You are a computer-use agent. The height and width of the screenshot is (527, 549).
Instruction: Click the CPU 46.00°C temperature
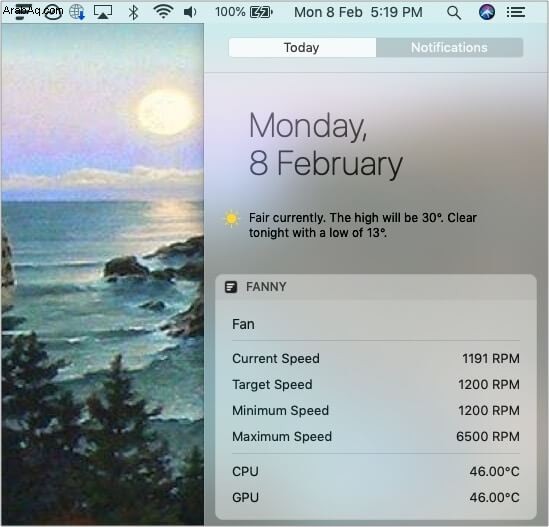[495, 471]
